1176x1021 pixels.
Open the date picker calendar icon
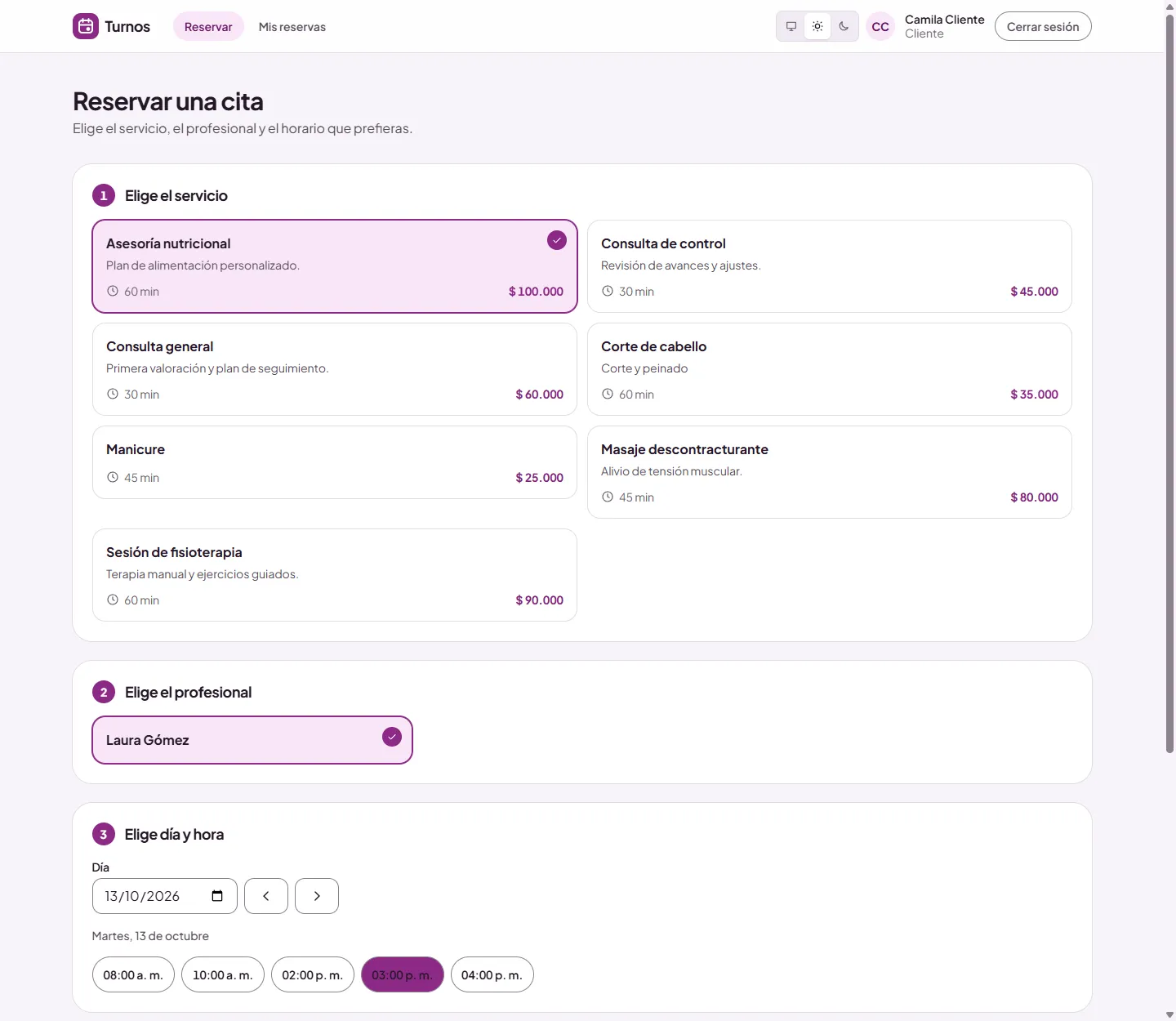point(217,896)
